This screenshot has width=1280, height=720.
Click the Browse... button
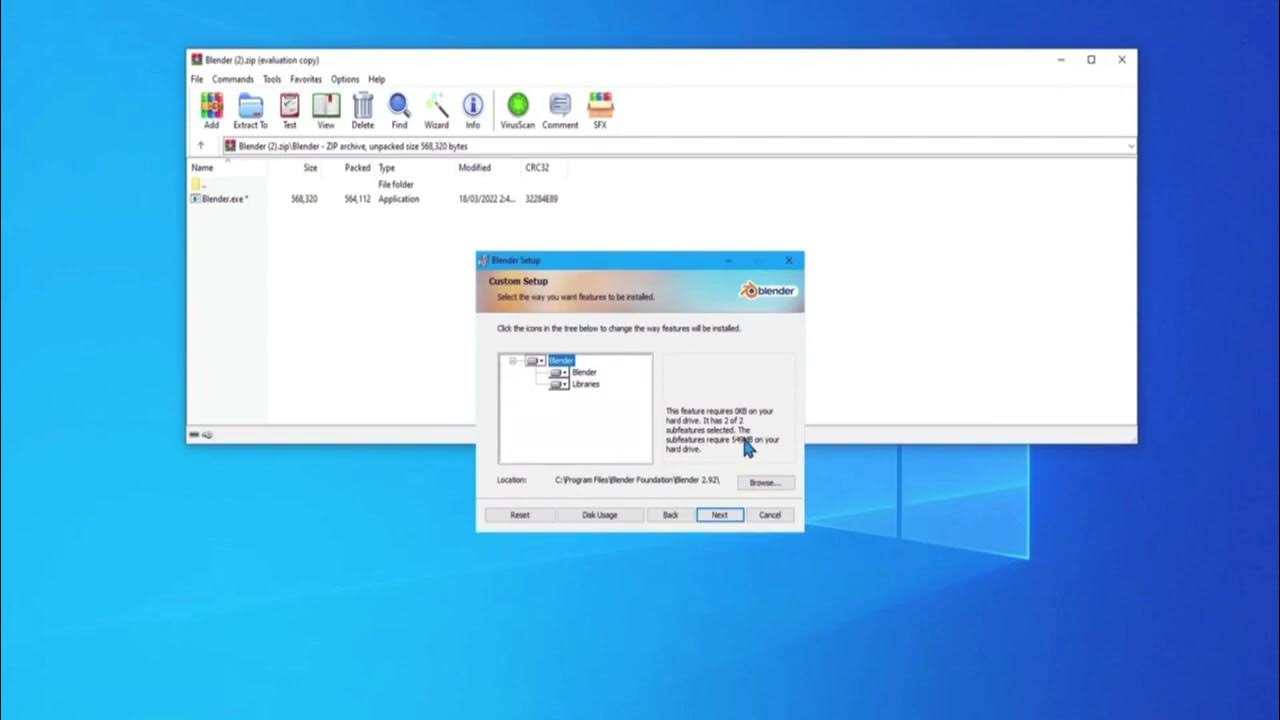pyautogui.click(x=766, y=482)
